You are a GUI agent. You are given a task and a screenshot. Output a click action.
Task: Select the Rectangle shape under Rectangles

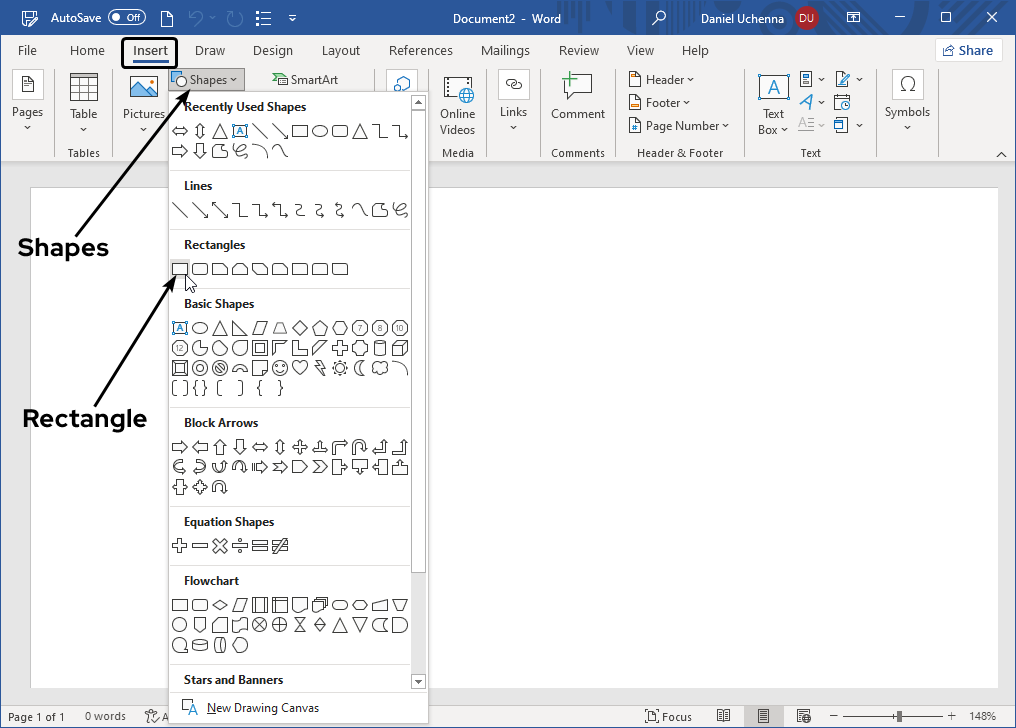coord(180,269)
